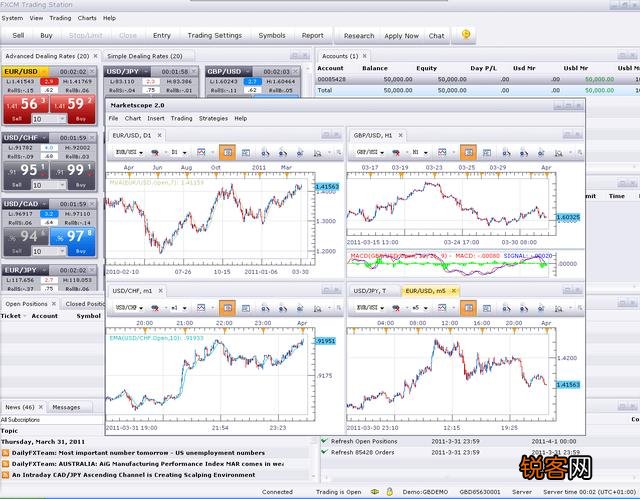Screen dimensions: 640x499
Task: Toggle data table button in EUR/USD, m5 toolbar
Action: pos(487,308)
